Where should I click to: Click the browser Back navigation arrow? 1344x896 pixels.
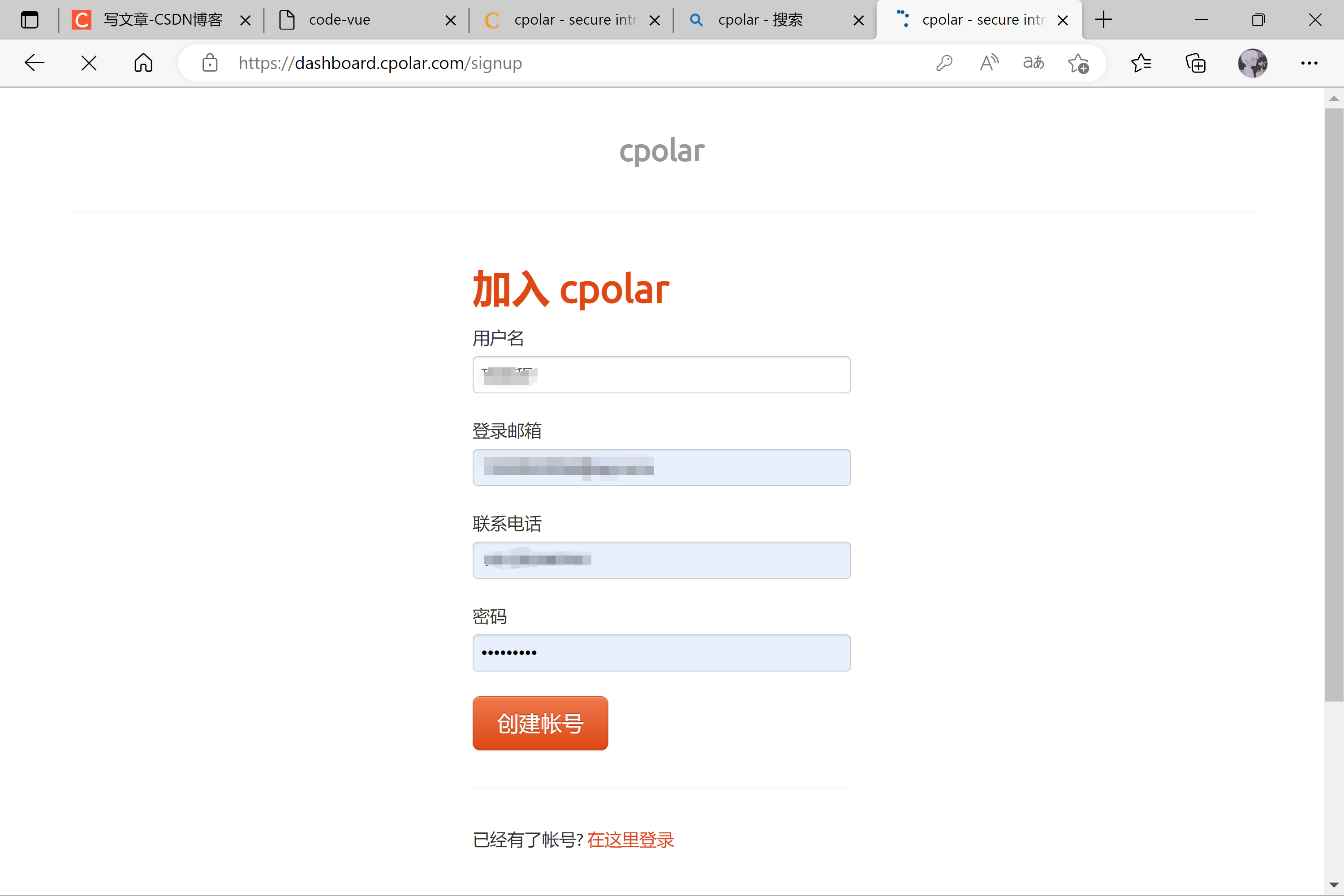[34, 63]
